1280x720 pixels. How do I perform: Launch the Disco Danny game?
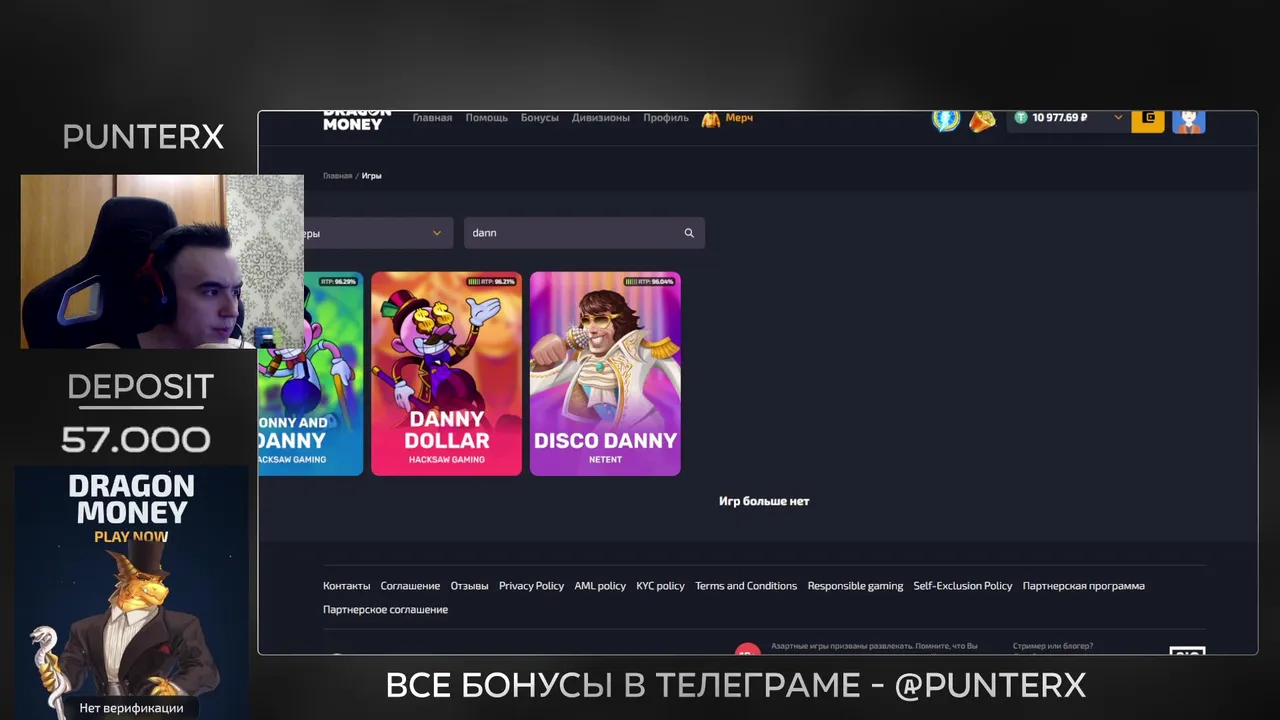tap(605, 373)
